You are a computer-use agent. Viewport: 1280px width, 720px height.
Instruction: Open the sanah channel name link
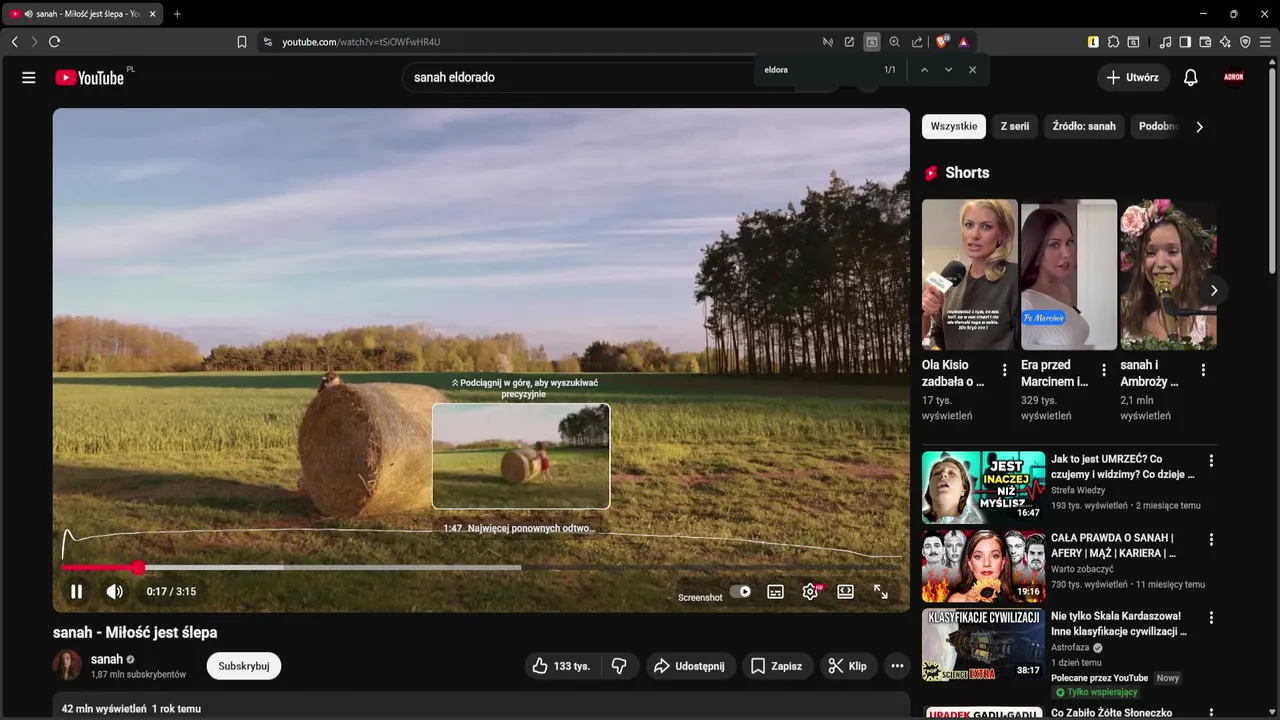[106, 659]
